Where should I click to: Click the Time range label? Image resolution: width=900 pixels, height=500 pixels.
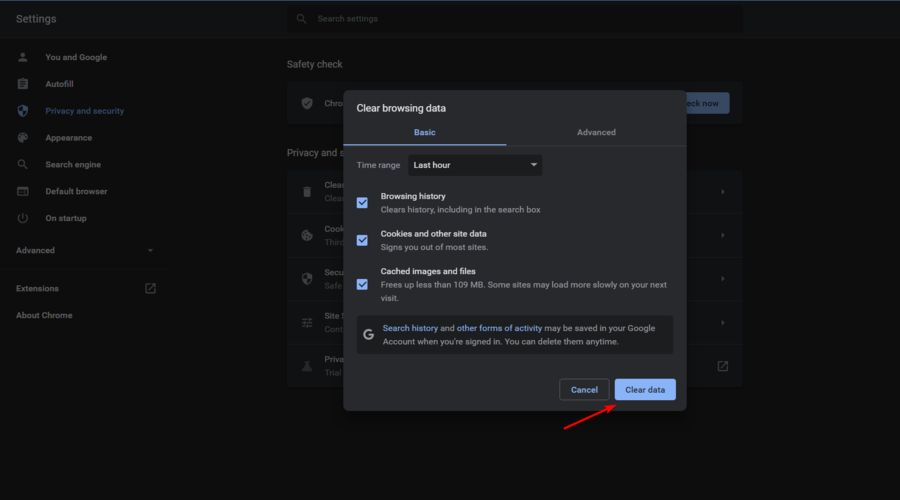378,165
